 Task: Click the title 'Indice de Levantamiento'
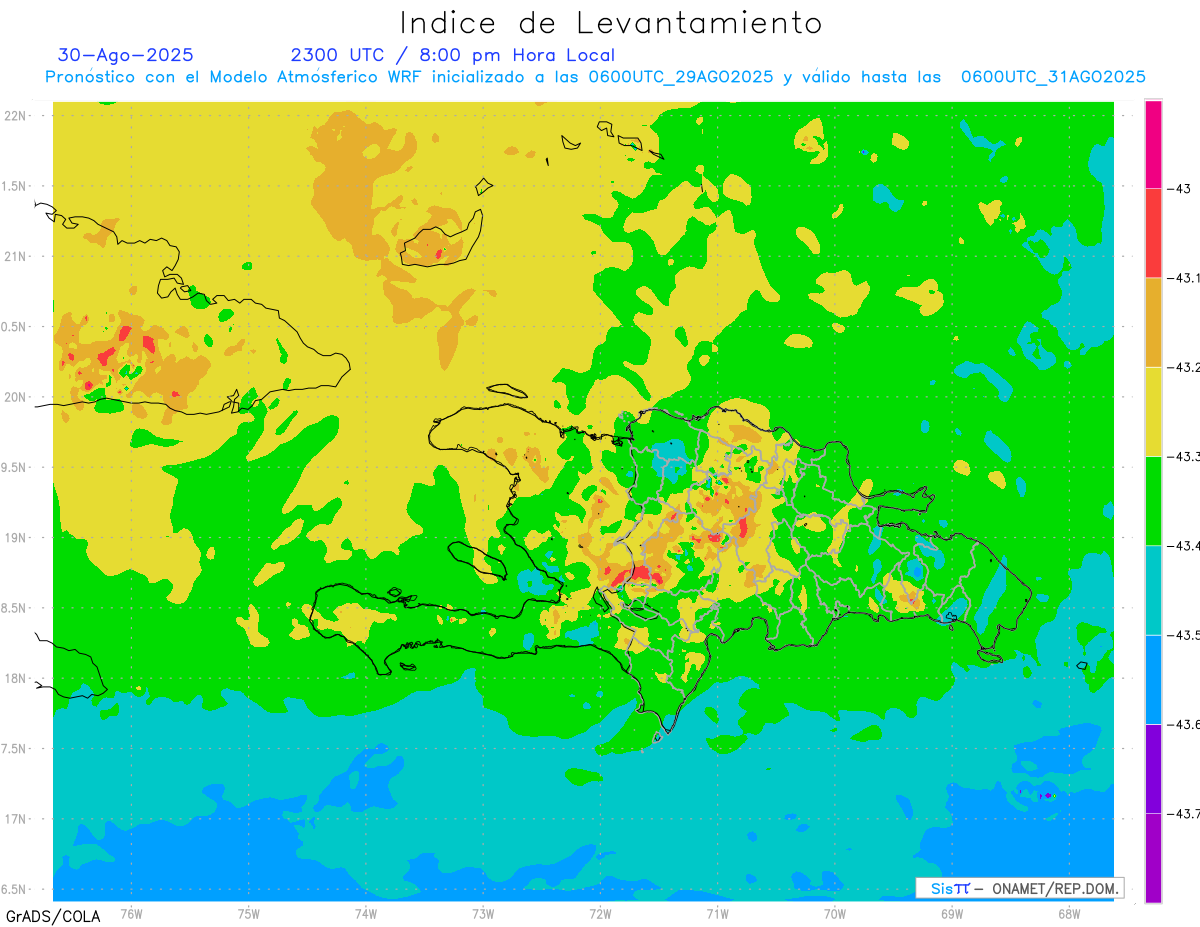click(611, 23)
